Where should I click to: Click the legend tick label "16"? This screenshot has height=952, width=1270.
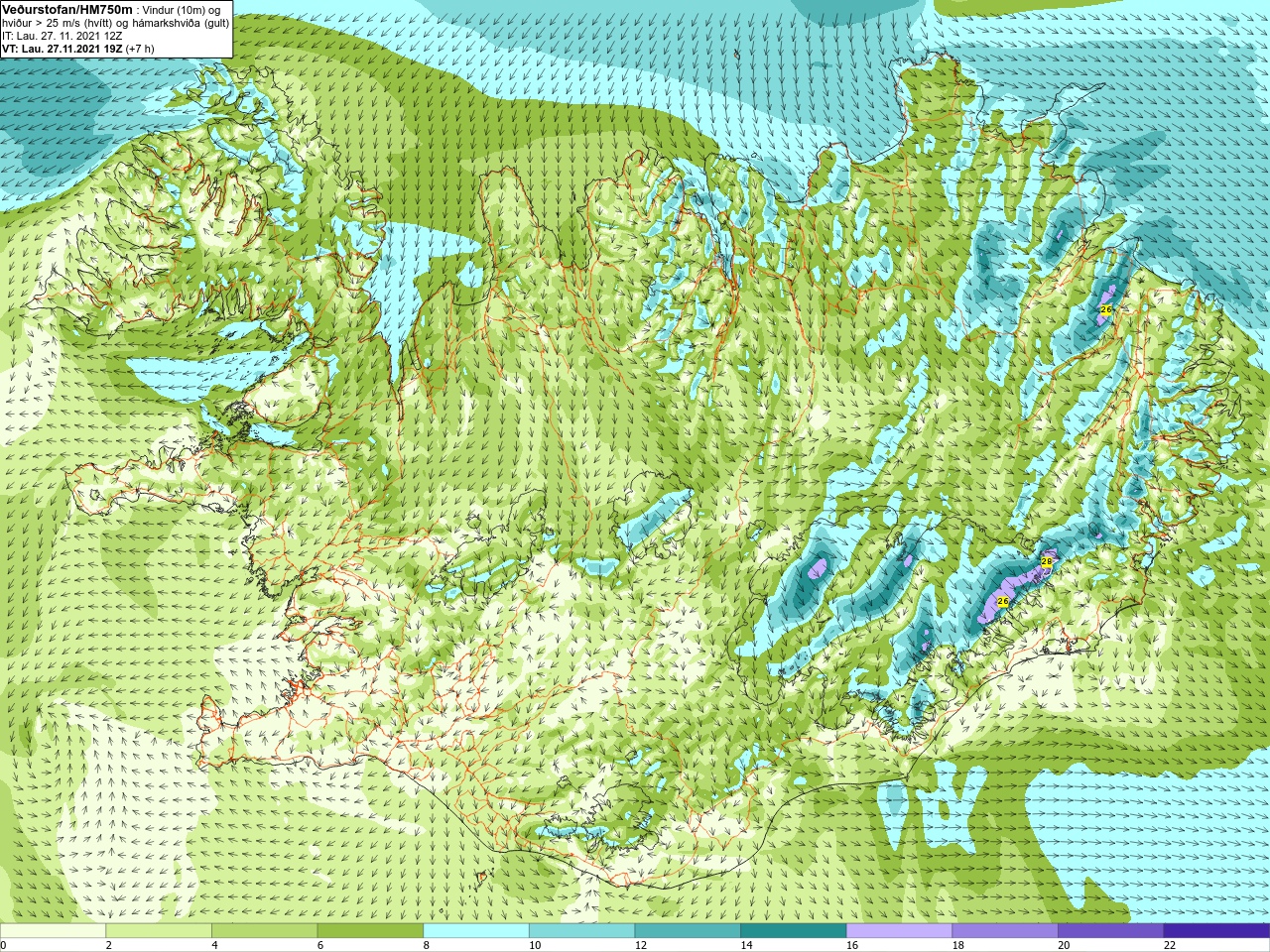[x=852, y=945]
